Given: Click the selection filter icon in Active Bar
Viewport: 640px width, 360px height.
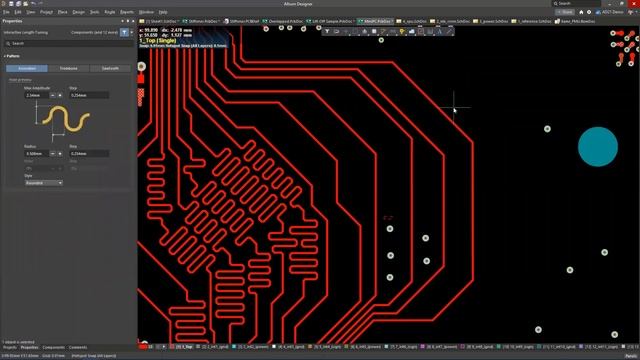Looking at the screenshot, I should click(x=327, y=31).
